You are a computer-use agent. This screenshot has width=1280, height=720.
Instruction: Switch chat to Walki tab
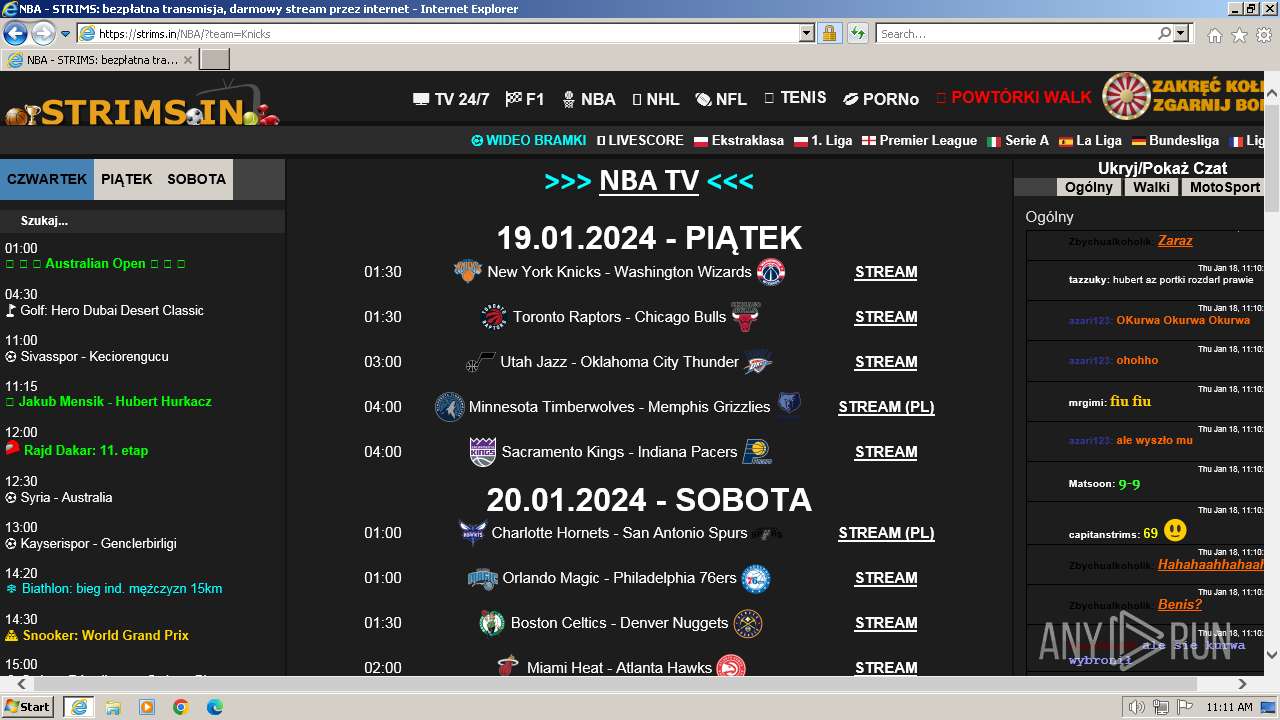pos(1152,187)
